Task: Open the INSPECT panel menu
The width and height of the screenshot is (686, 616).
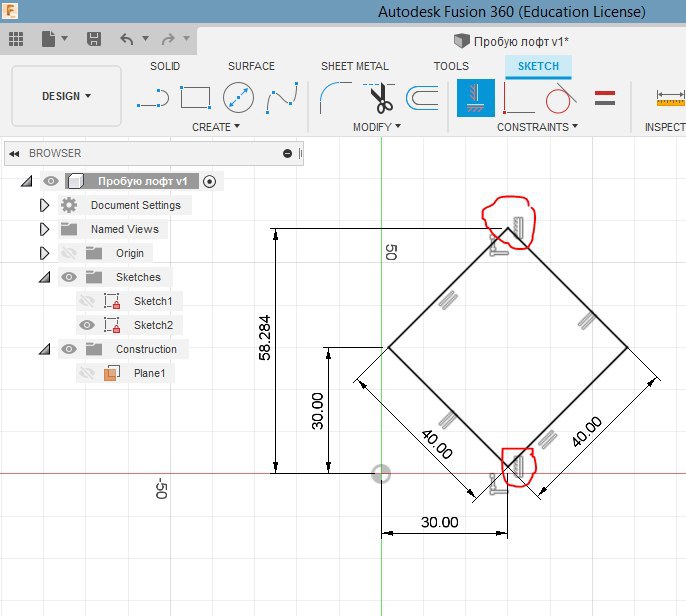Action: (665, 127)
